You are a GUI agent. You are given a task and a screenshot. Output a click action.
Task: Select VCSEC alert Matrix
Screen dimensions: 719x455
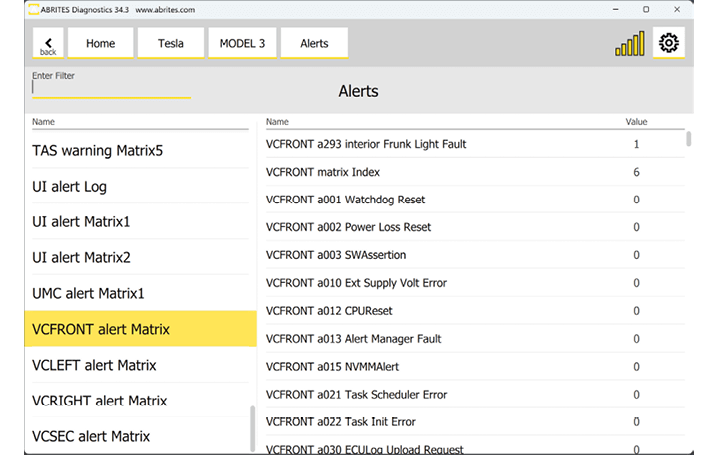[x=91, y=436]
